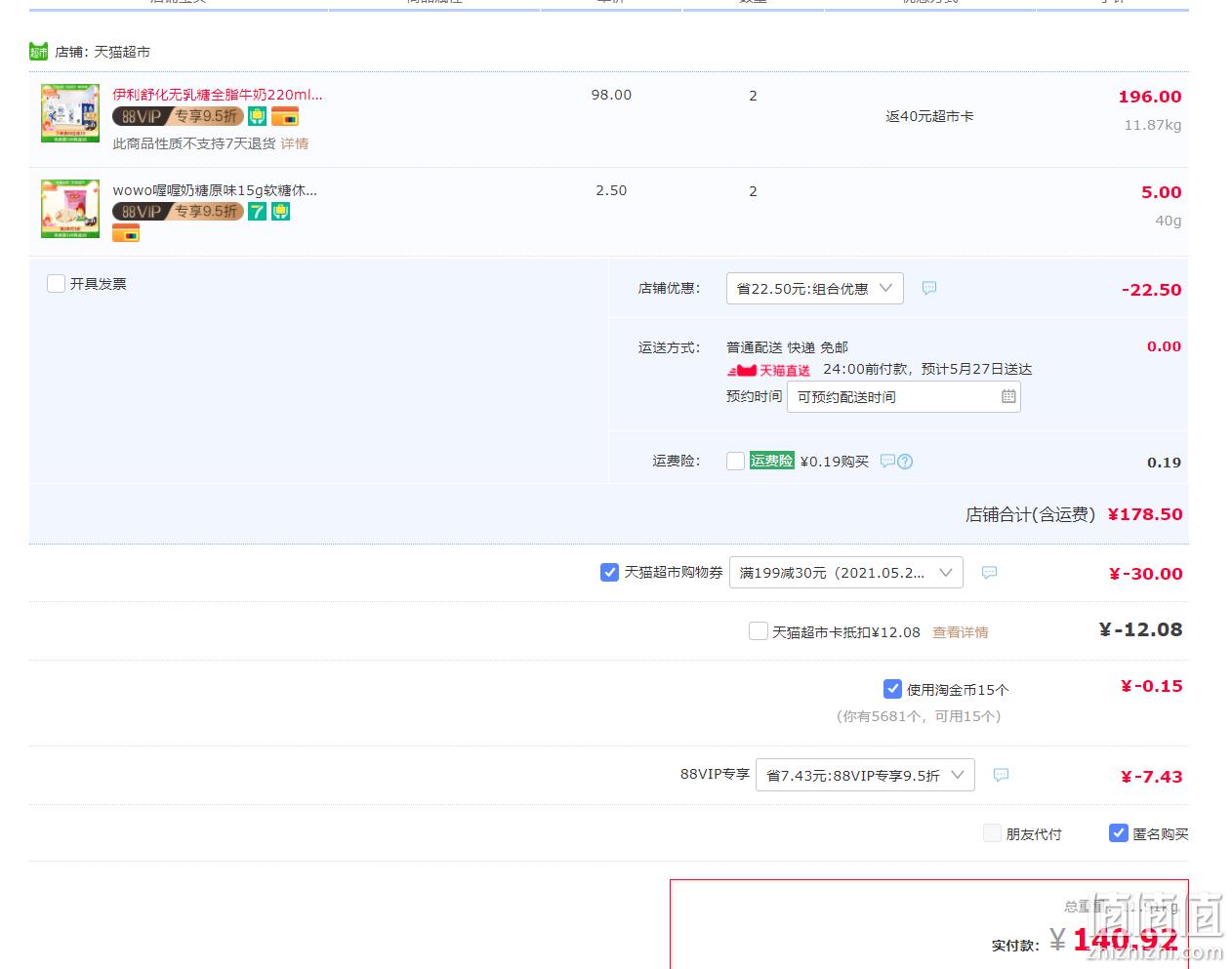1232x969 pixels.
Task: Click the green service icon in the milk row
Action: click(257, 117)
